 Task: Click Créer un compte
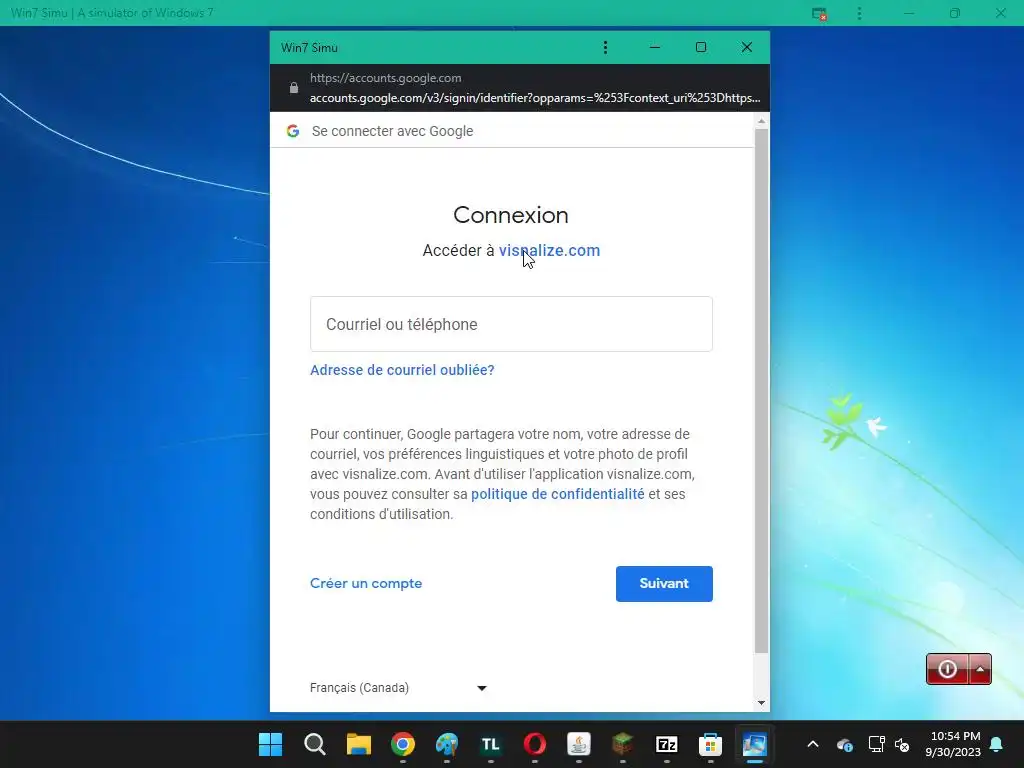(366, 583)
